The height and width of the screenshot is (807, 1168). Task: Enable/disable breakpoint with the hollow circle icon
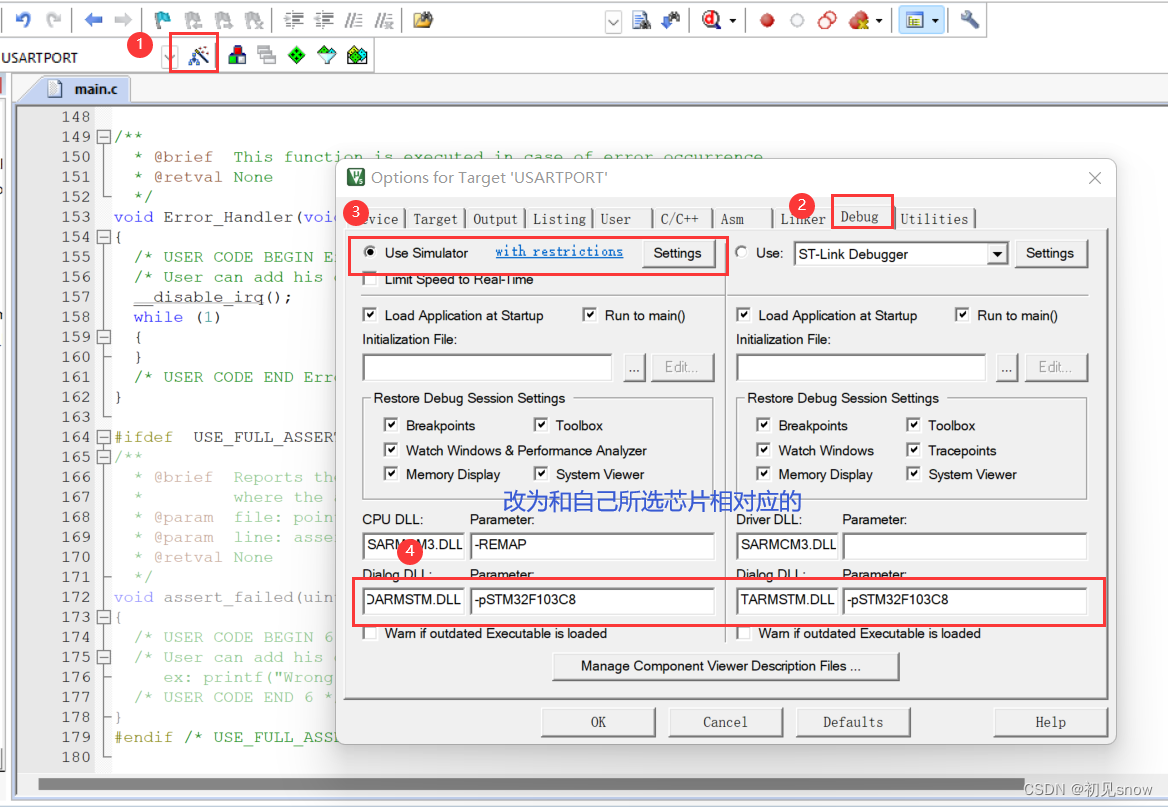[797, 20]
